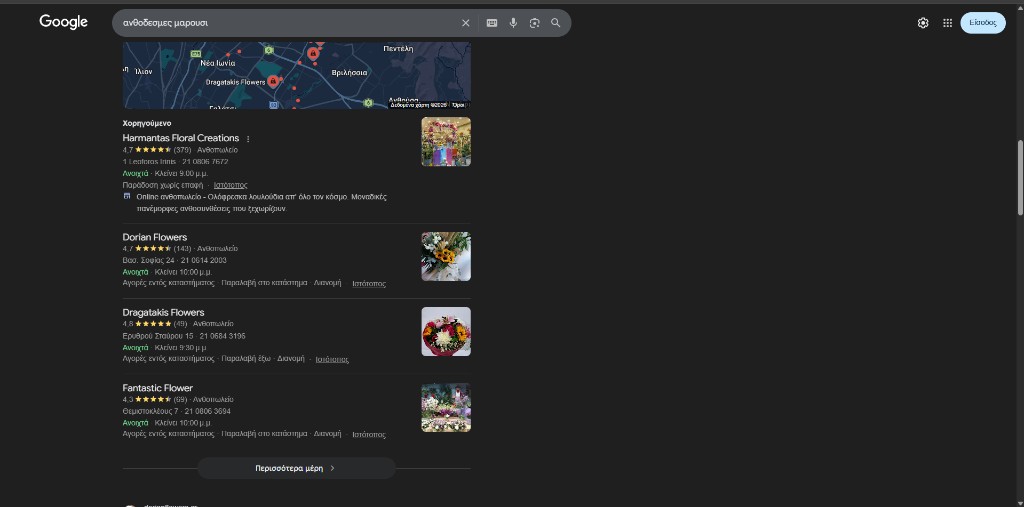
Task: Open Fantastic Flower listing
Action: [x=157, y=388]
